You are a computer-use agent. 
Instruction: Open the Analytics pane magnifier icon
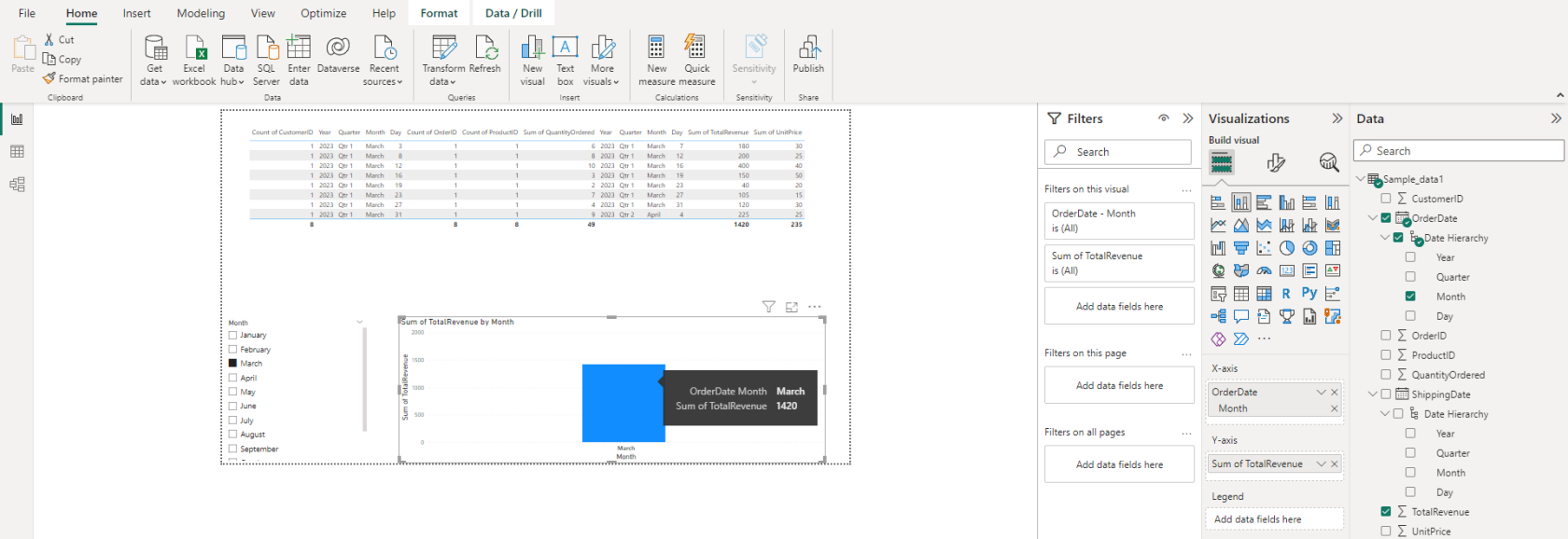(1329, 163)
